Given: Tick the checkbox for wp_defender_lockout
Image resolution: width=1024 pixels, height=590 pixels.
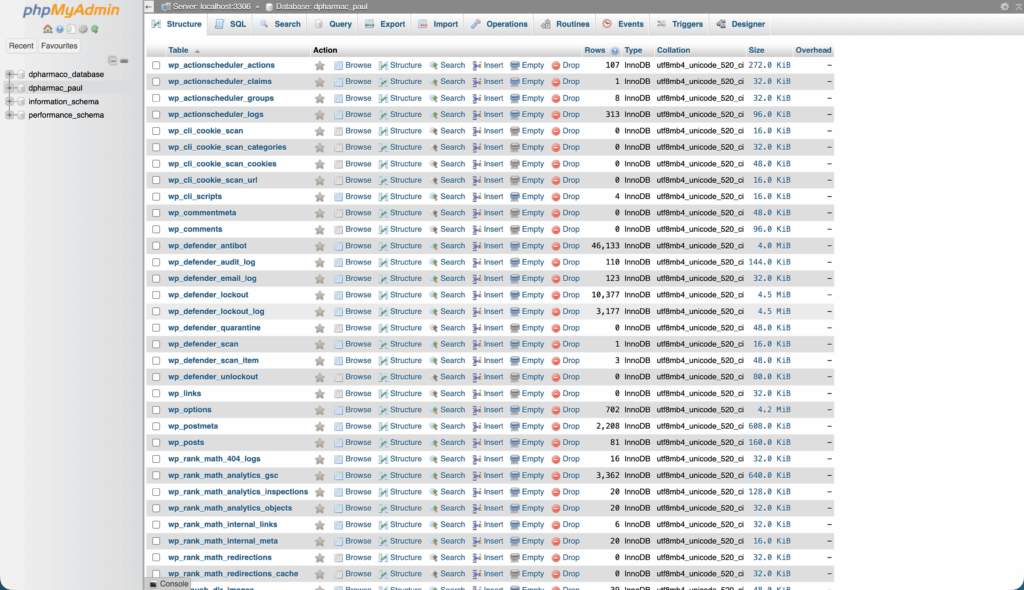Looking at the screenshot, I should 156,295.
